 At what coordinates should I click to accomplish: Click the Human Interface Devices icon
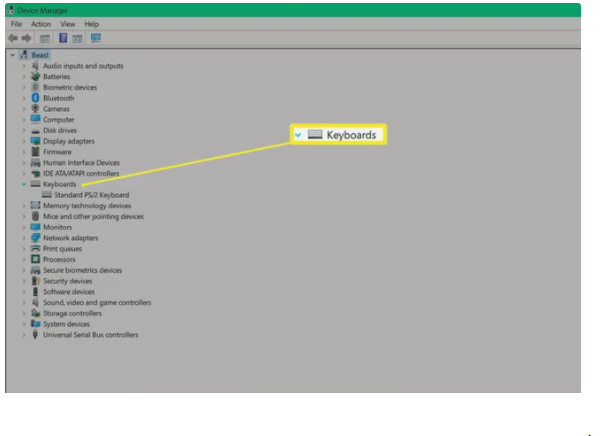click(x=35, y=163)
